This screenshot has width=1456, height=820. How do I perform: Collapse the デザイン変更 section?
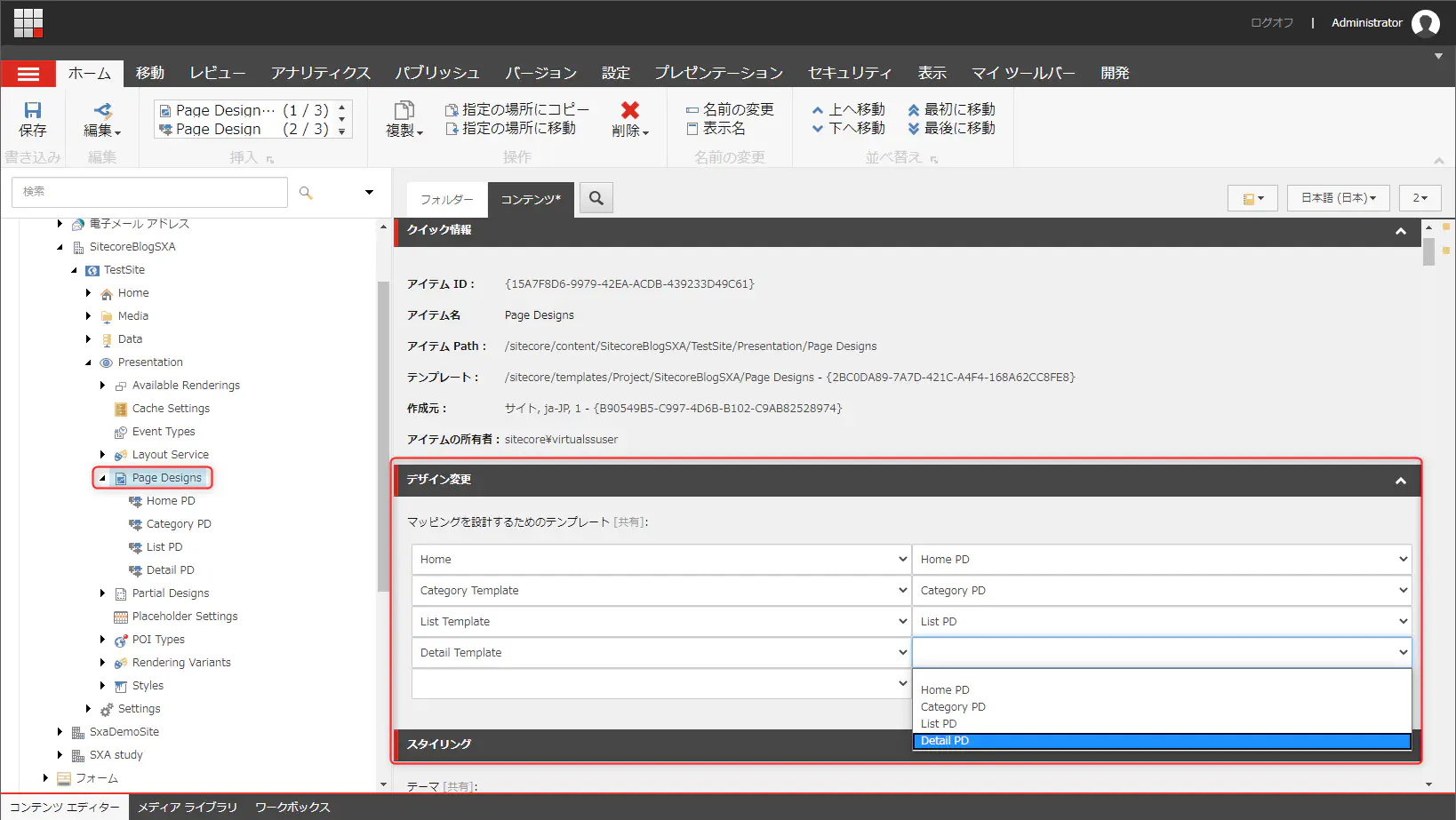1401,481
